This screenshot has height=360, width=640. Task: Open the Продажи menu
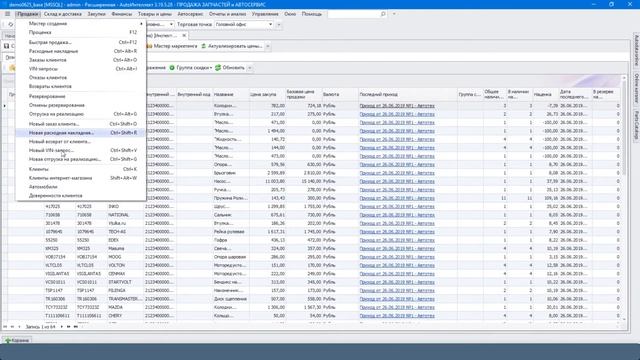[x=27, y=14]
